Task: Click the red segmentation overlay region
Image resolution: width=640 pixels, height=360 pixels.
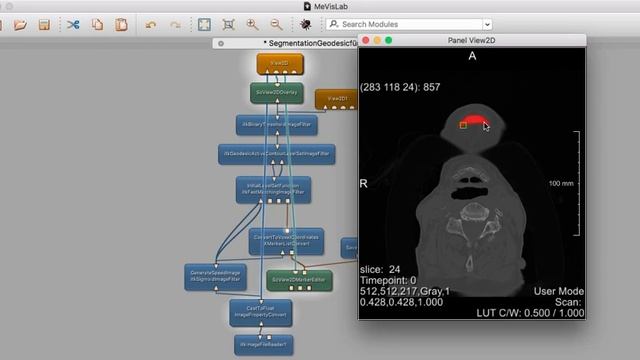Action: [475, 119]
